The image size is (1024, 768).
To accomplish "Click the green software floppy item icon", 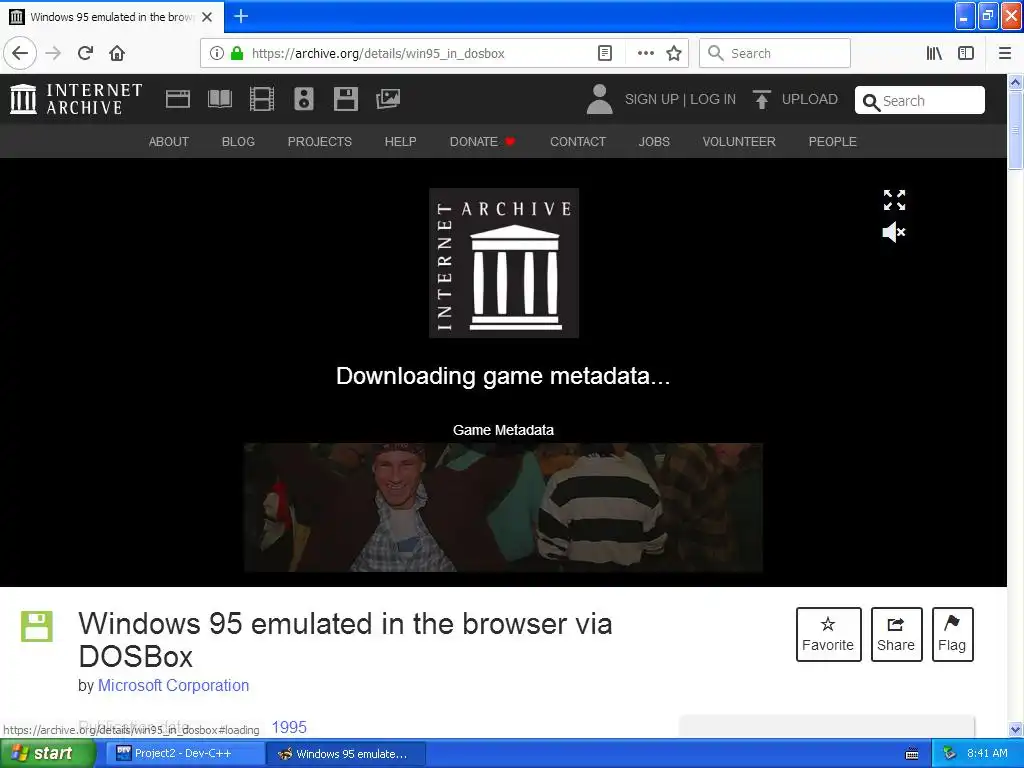I will (x=37, y=626).
